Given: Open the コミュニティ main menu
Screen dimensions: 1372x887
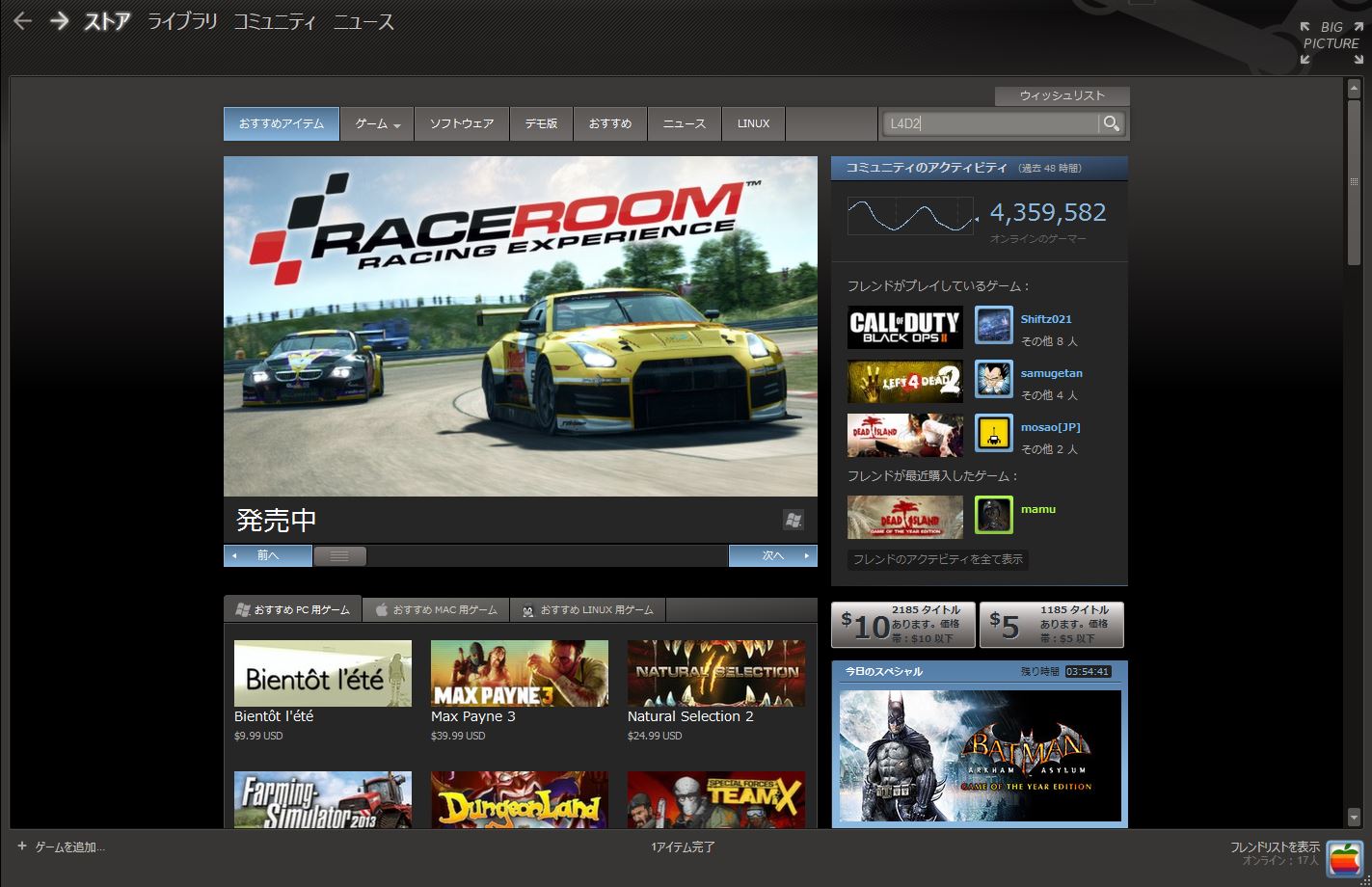Looking at the screenshot, I should [275, 21].
